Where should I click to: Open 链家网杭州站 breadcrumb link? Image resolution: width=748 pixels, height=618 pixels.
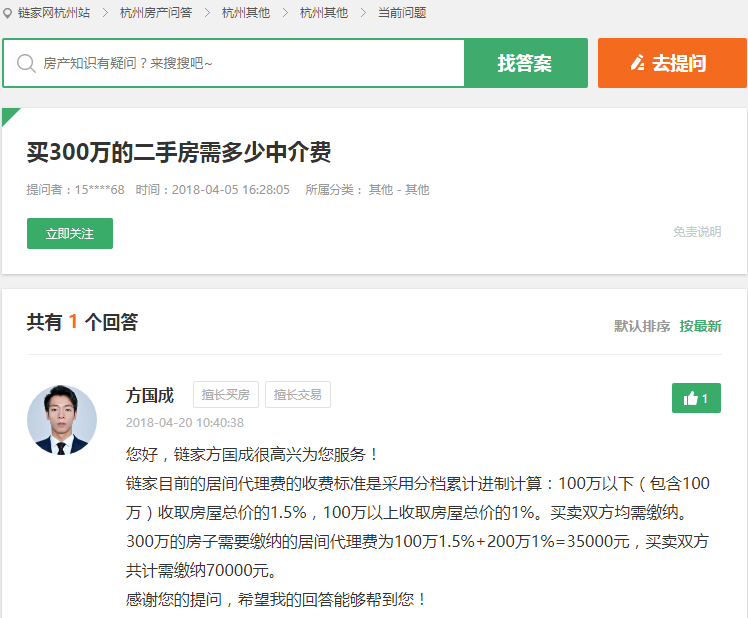point(54,13)
